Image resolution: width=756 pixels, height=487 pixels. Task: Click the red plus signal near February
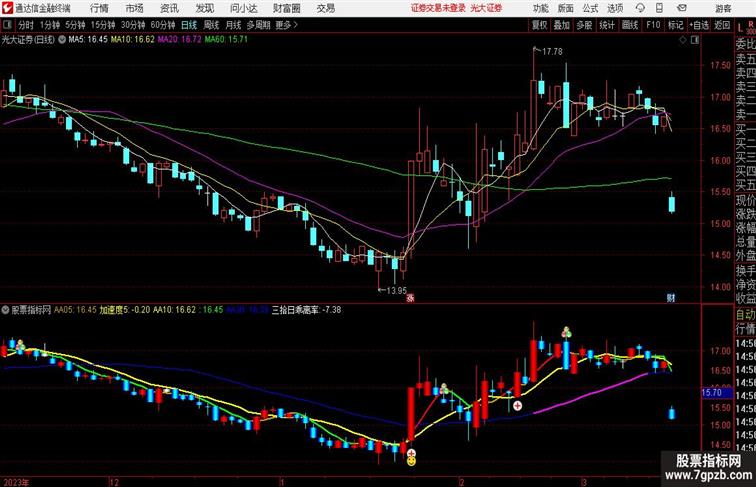click(517, 406)
